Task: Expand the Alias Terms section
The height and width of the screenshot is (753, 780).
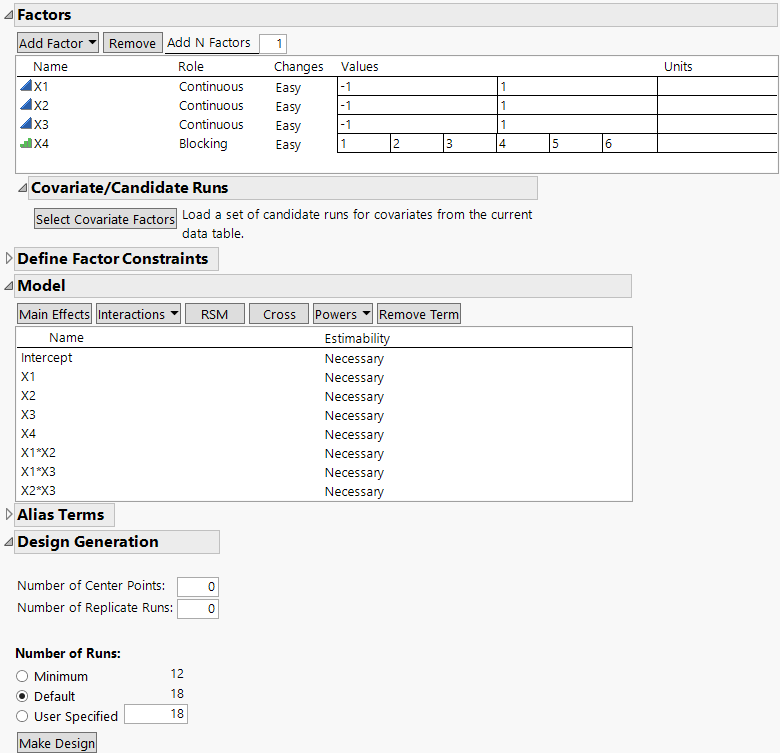Action: tap(9, 515)
